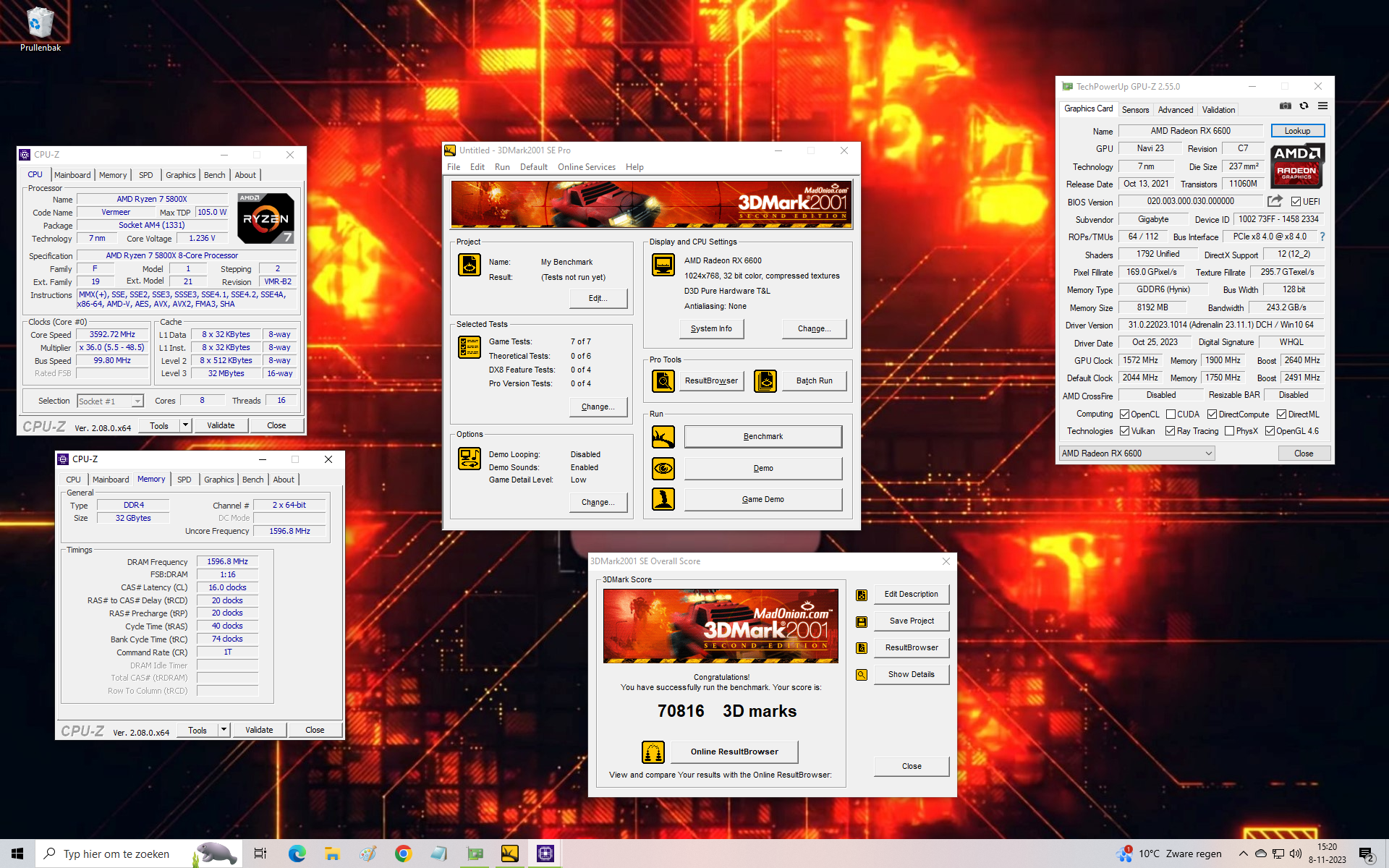Click the Options icon in 3DMark2001
The image size is (1389, 868).
[470, 459]
